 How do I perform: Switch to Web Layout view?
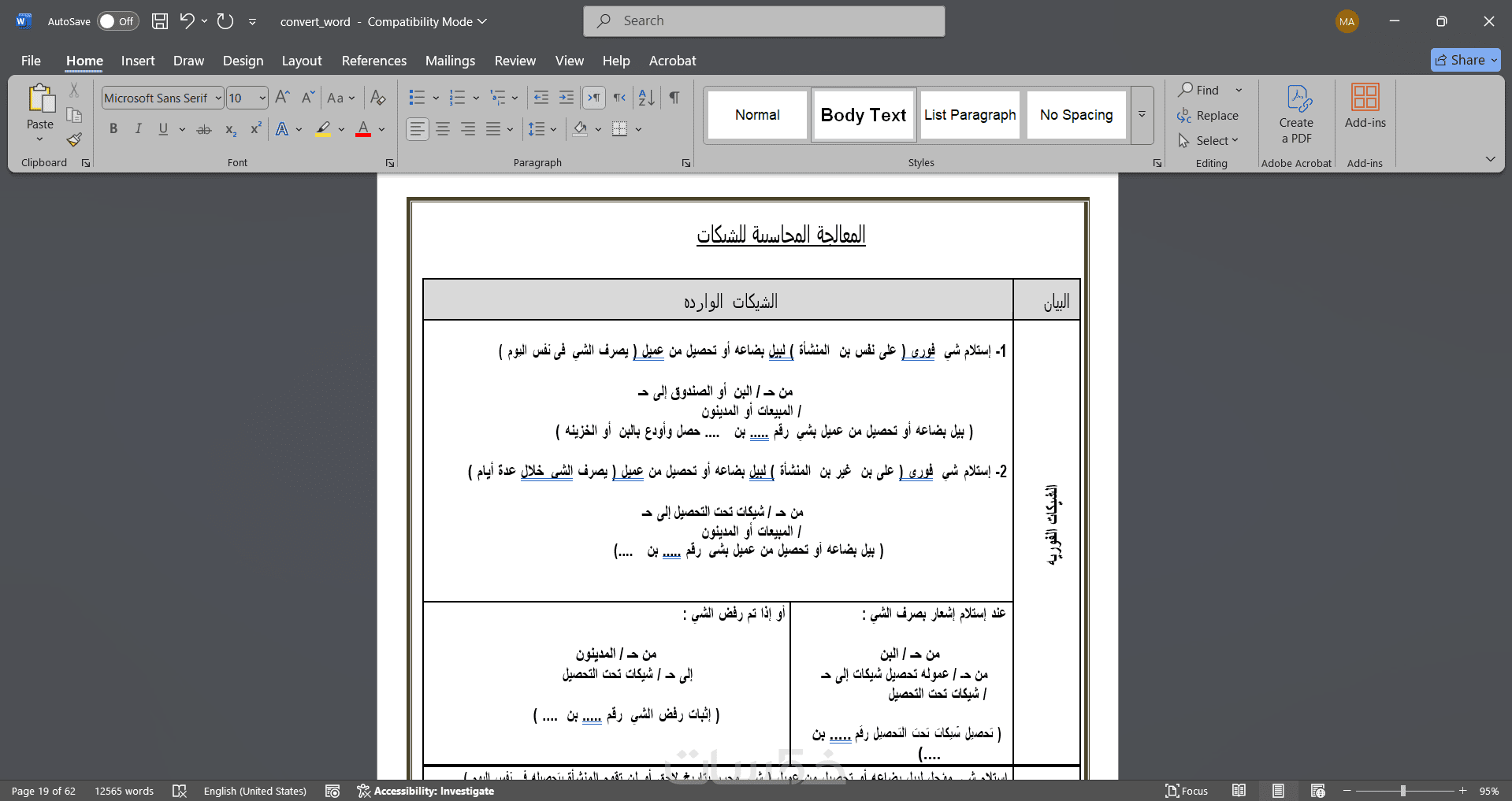[1317, 791]
